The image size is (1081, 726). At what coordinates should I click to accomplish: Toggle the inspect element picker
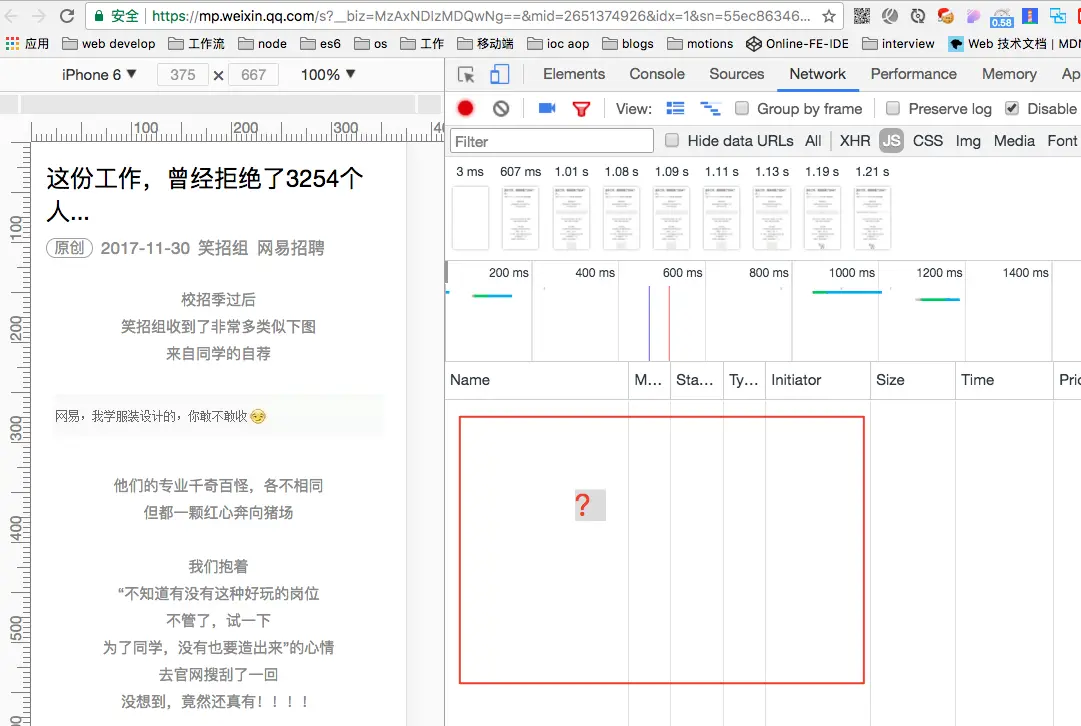(x=466, y=74)
